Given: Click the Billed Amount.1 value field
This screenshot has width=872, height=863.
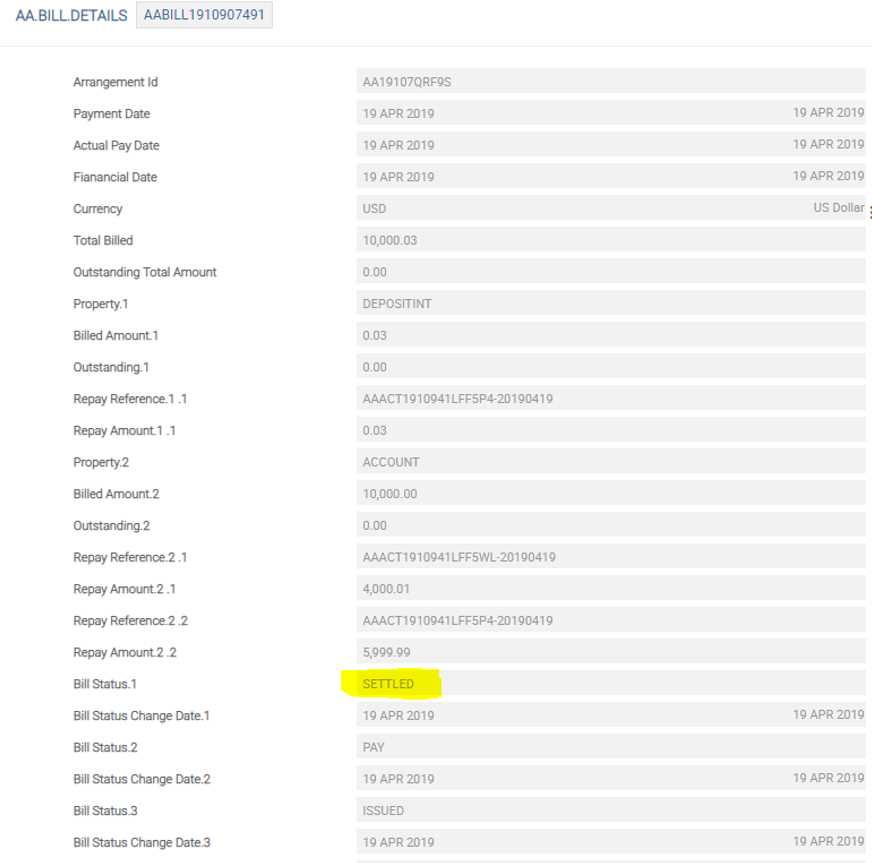Looking at the screenshot, I should [610, 336].
